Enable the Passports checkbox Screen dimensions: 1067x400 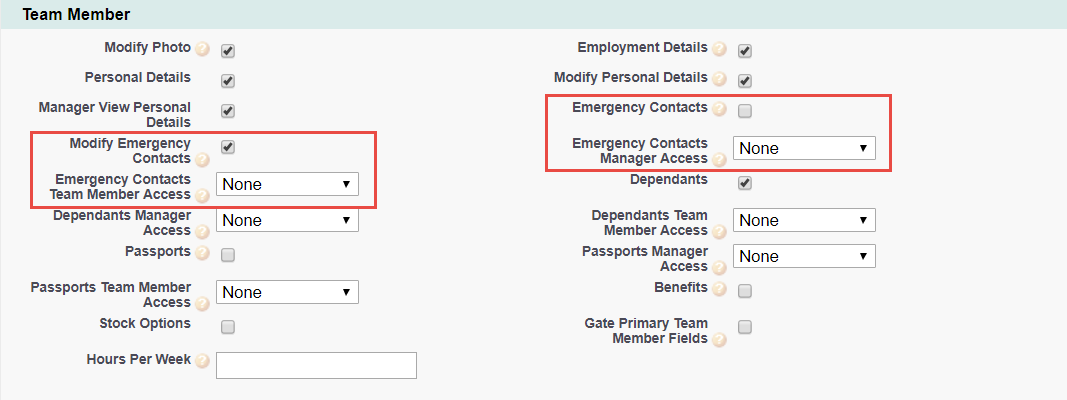(228, 255)
